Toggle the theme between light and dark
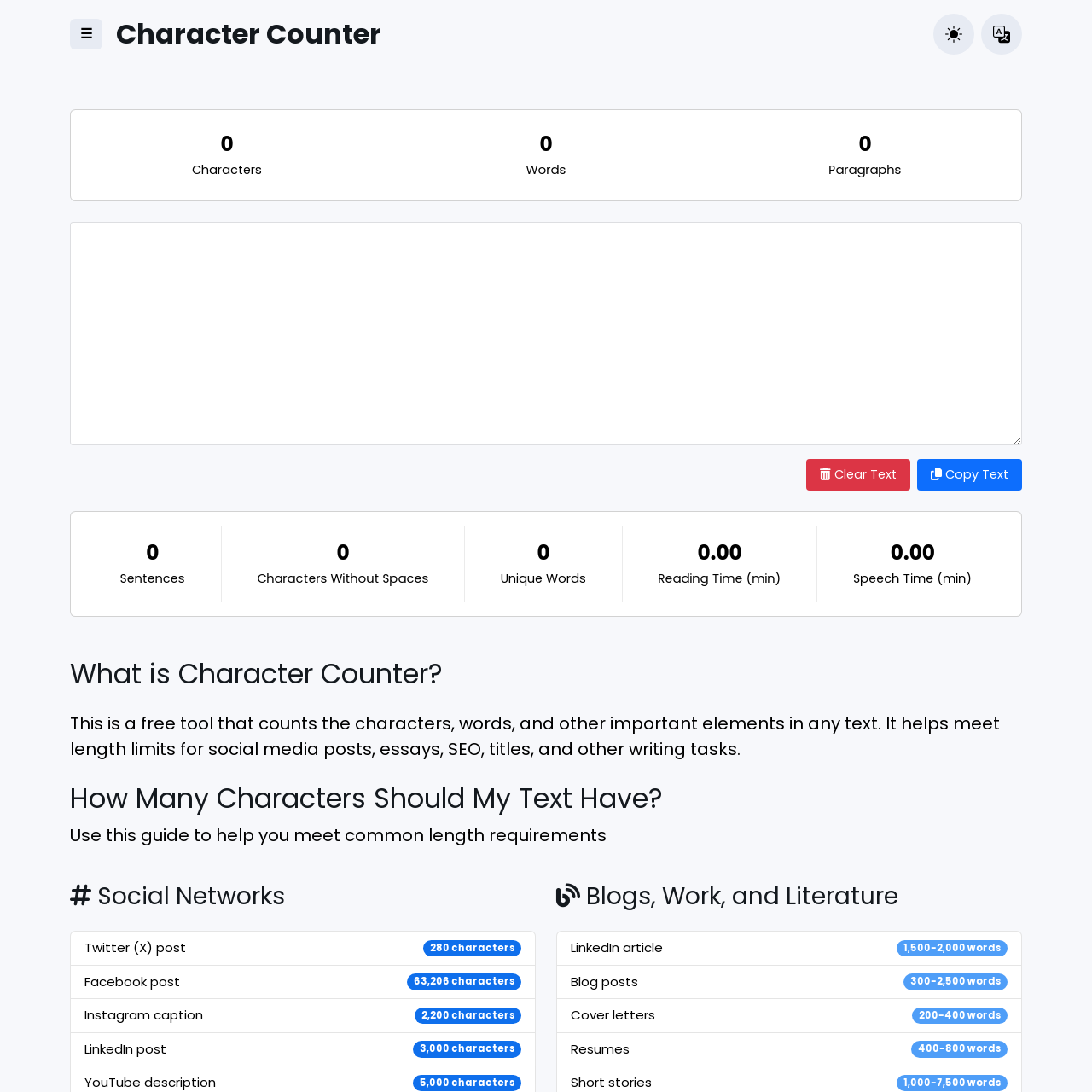 pyautogui.click(x=953, y=34)
